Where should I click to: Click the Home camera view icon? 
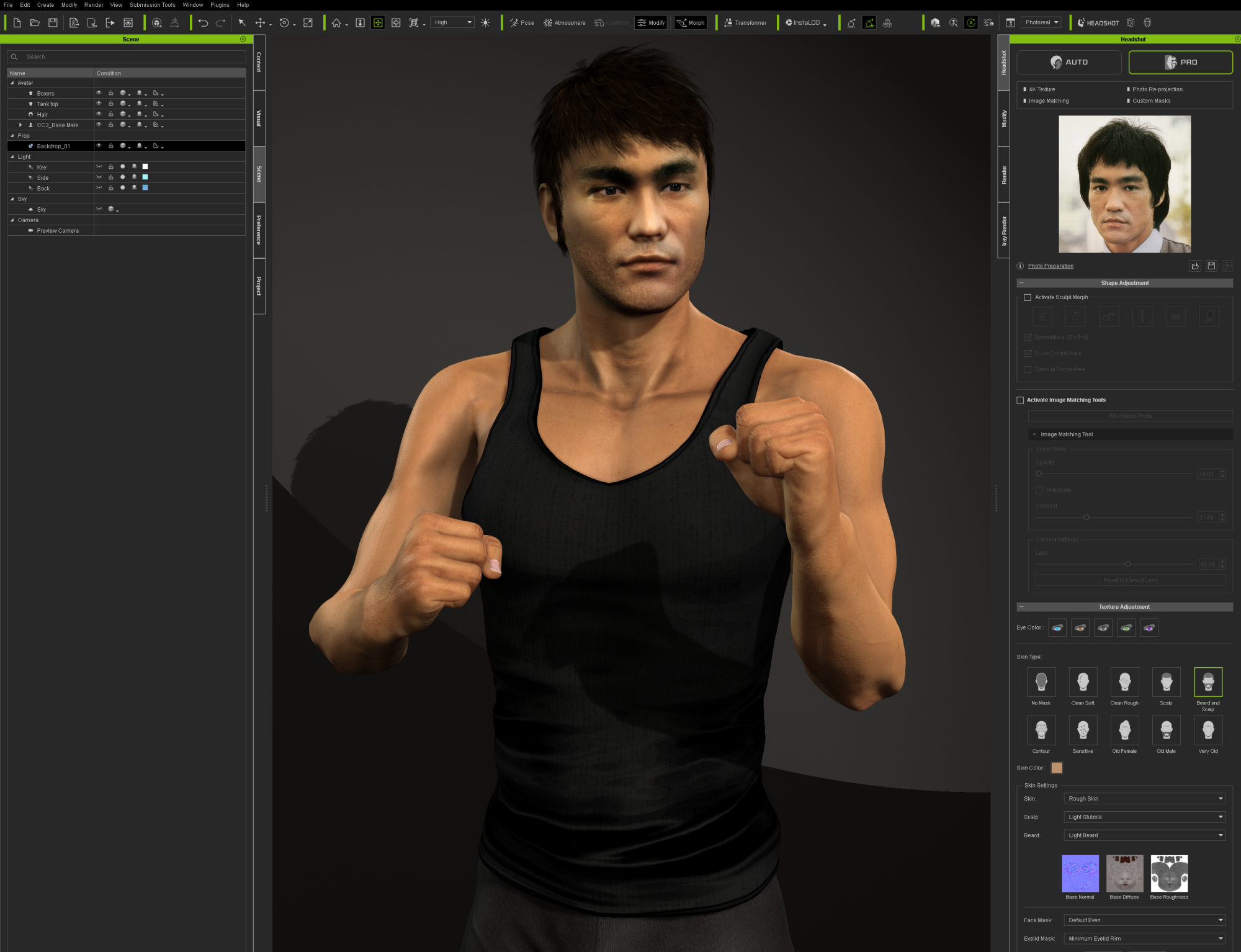(x=336, y=23)
